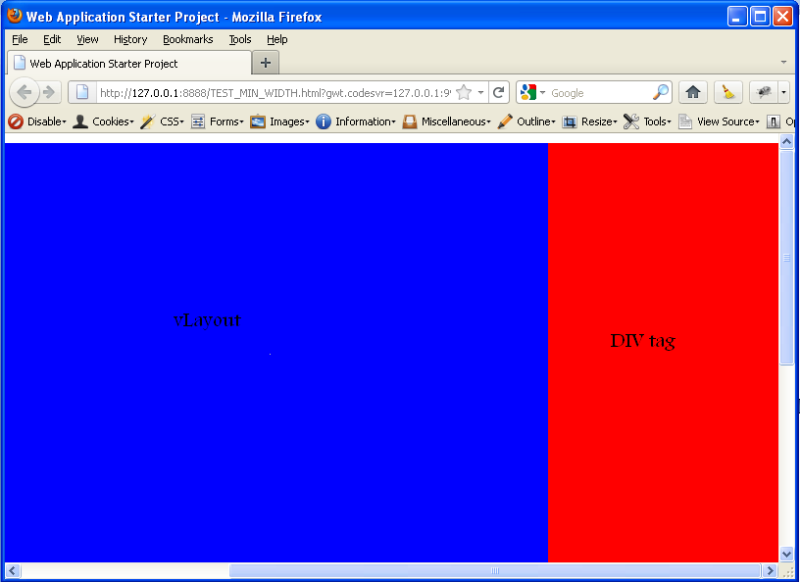Open the Disable dropdown in developer toolbar

click(38, 122)
